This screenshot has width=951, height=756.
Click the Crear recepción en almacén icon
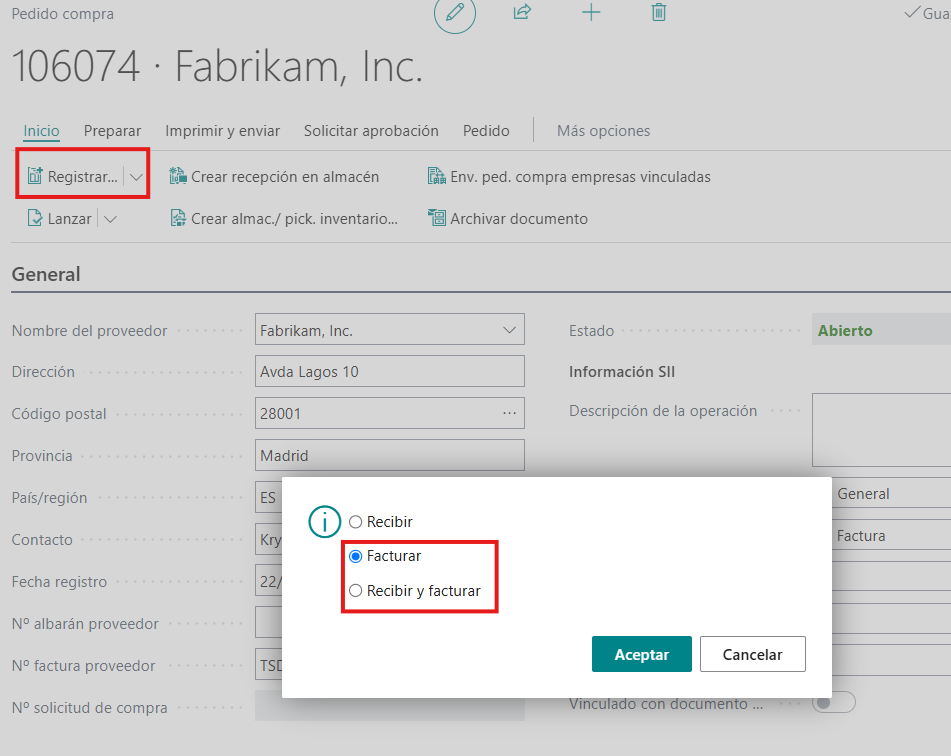point(178,176)
